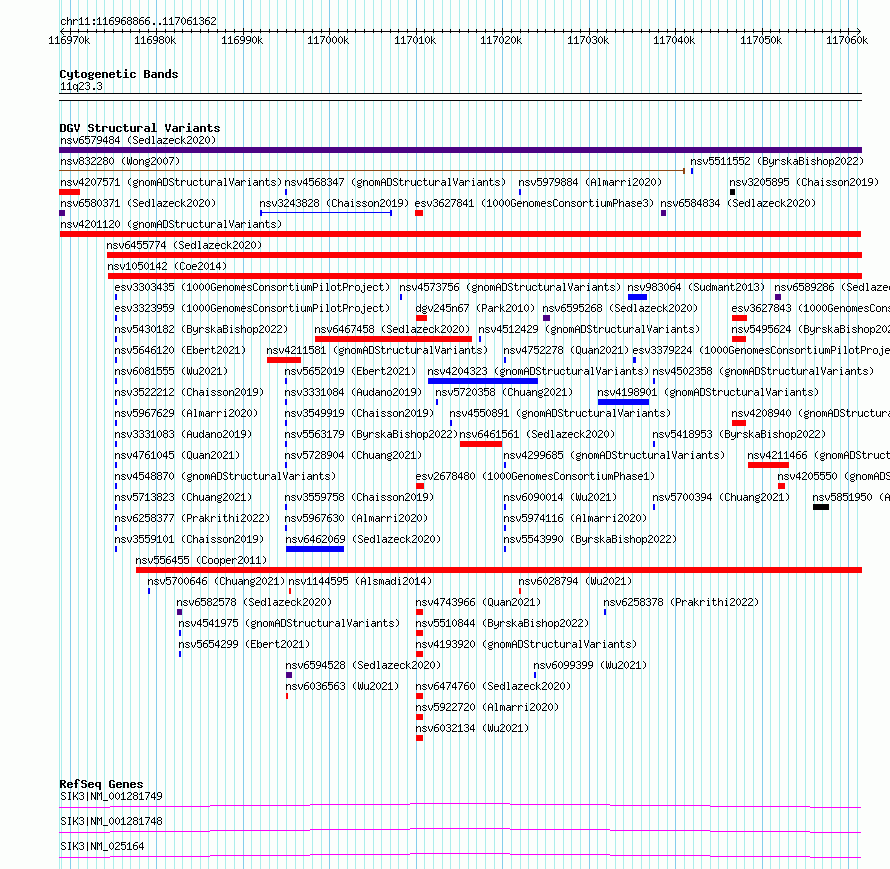Select esv3627841 (1000GenomesConsortiumPhase3) label

[534, 203]
